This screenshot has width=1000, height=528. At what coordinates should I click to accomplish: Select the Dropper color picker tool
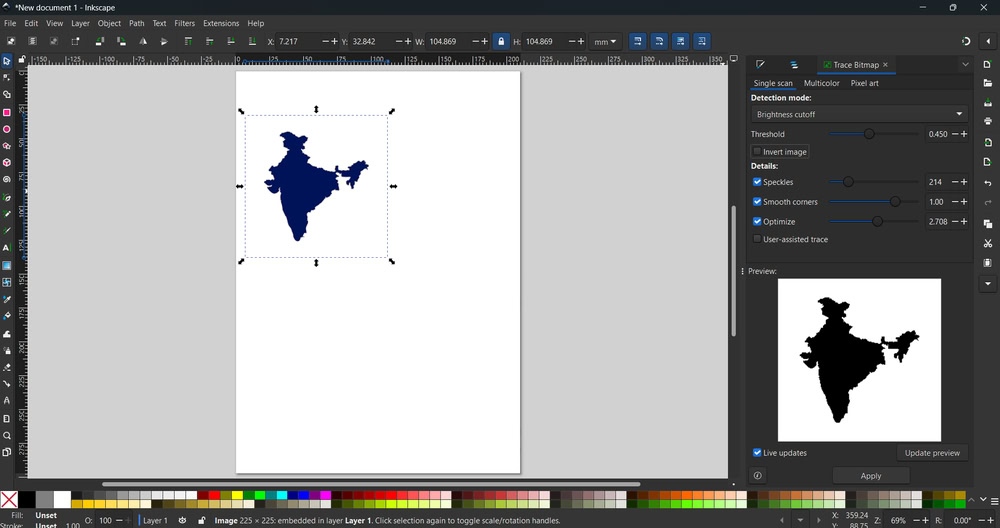(x=6, y=299)
